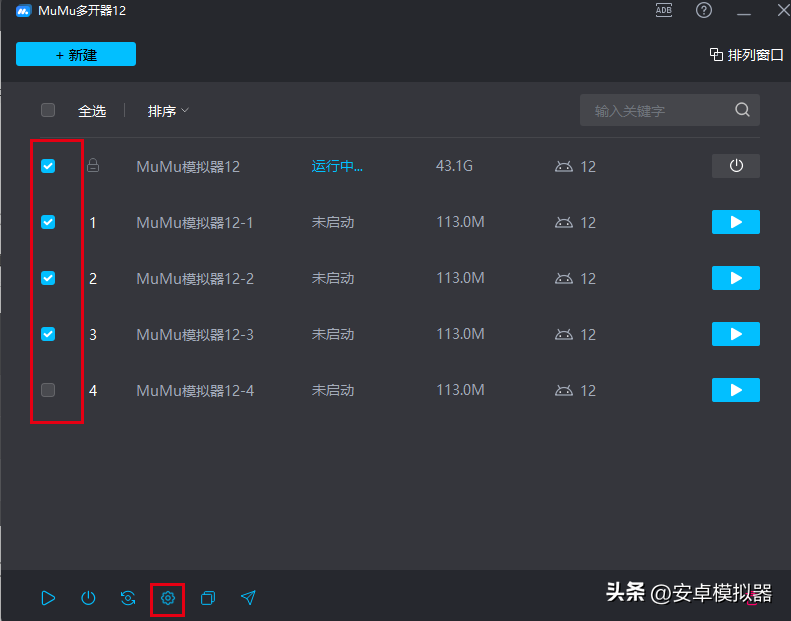
Task: Check the MuMu模拟器12-4 checkbox
Action: [48, 390]
